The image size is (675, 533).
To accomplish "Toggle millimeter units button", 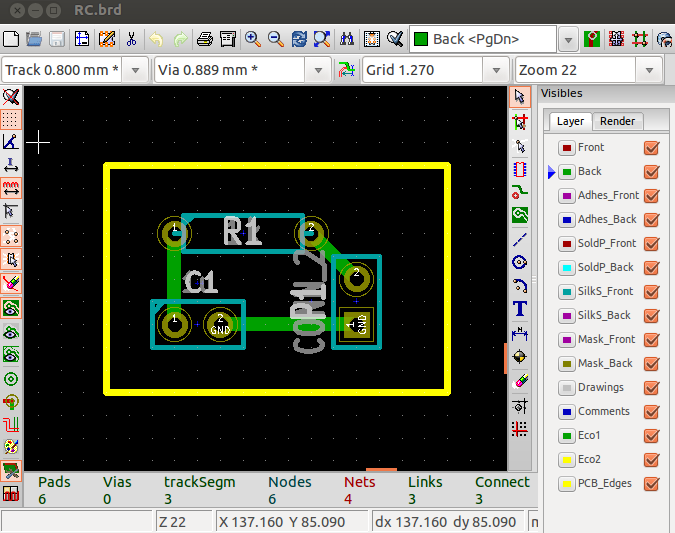I will tap(11, 188).
